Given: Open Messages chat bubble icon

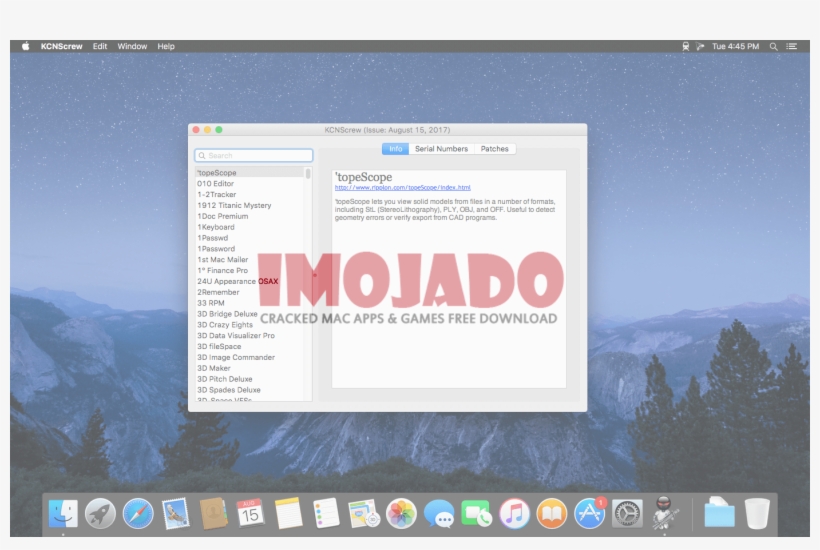Looking at the screenshot, I should [439, 513].
